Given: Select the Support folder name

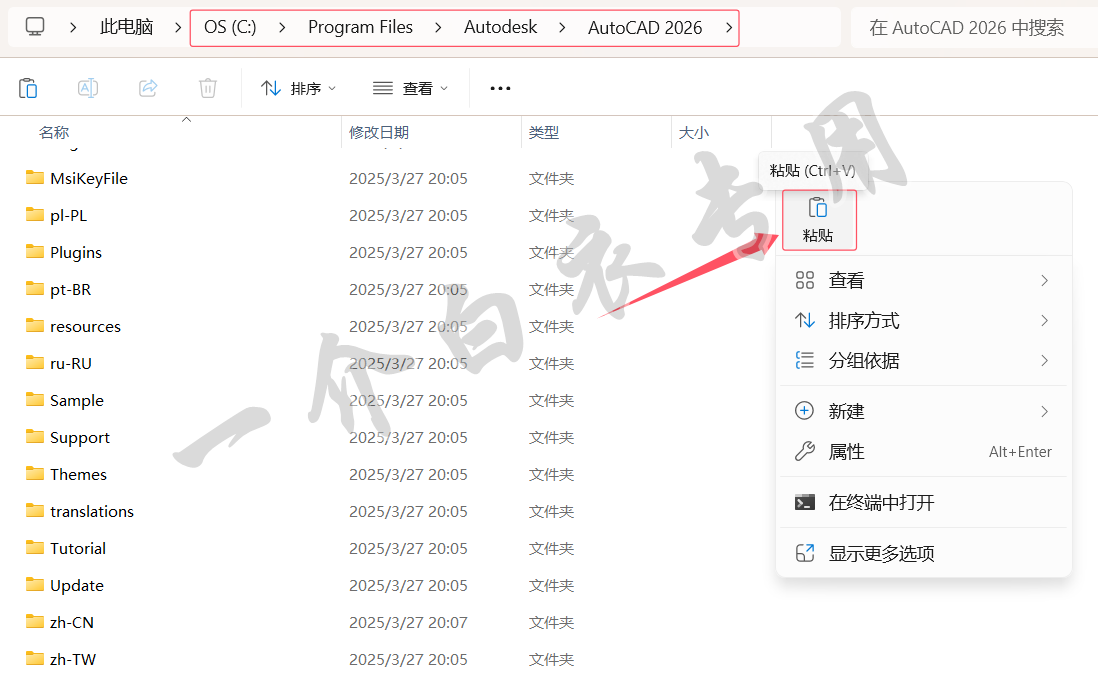Looking at the screenshot, I should tap(80, 438).
